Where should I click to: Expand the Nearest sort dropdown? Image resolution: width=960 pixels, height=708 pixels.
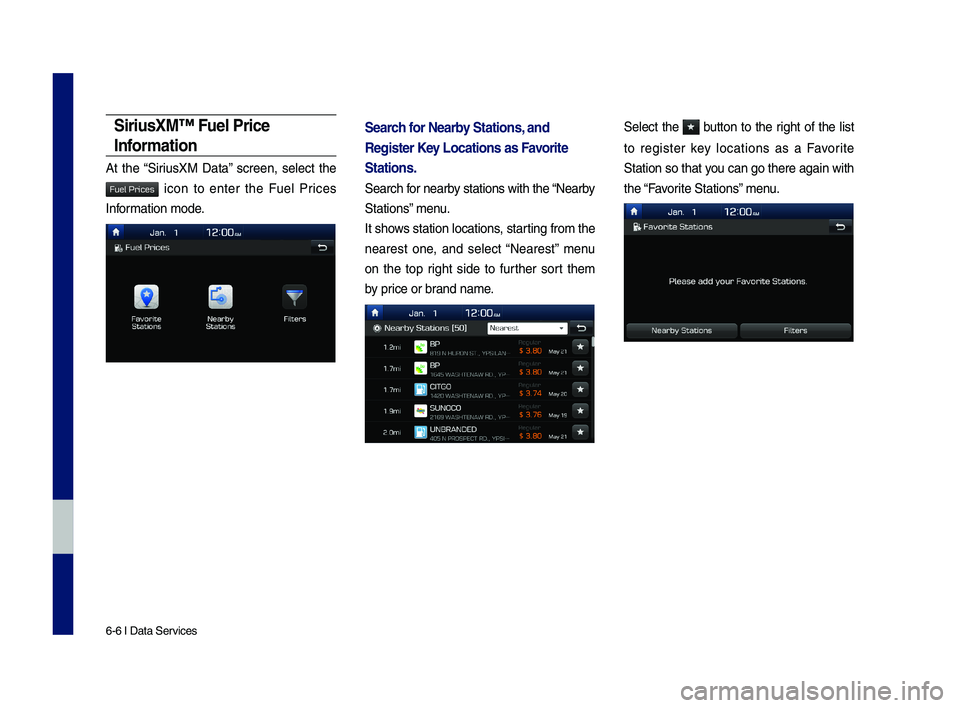[527, 327]
